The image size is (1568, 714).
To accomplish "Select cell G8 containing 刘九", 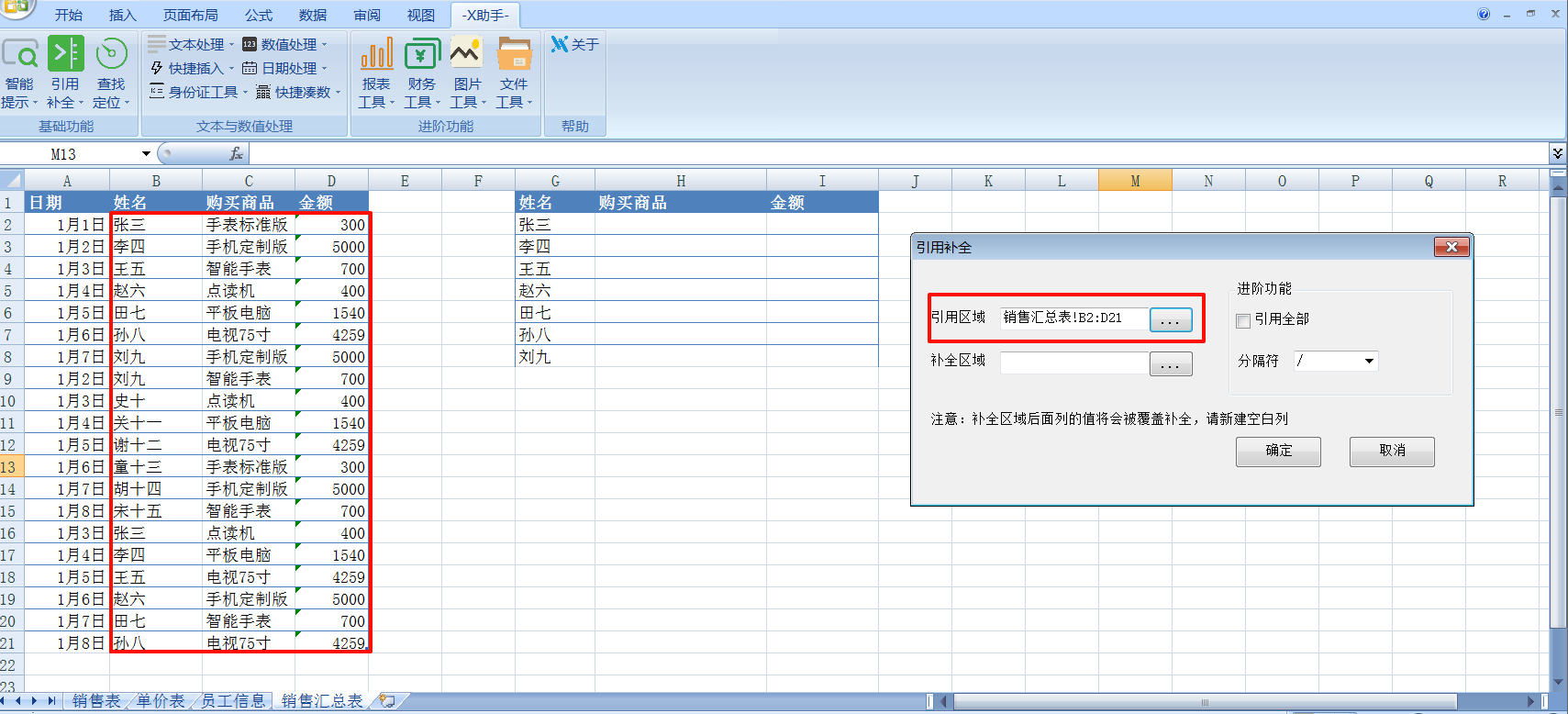I will 555,357.
